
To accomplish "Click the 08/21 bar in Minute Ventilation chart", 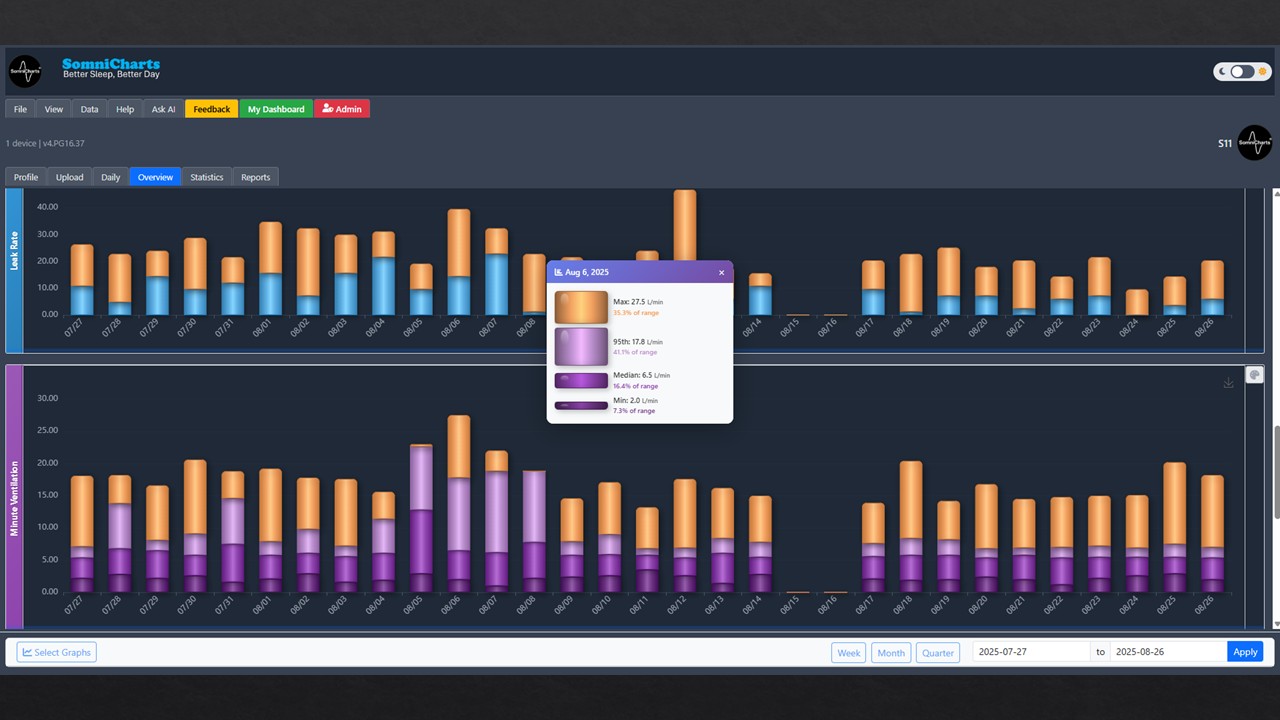I will pos(1023,546).
